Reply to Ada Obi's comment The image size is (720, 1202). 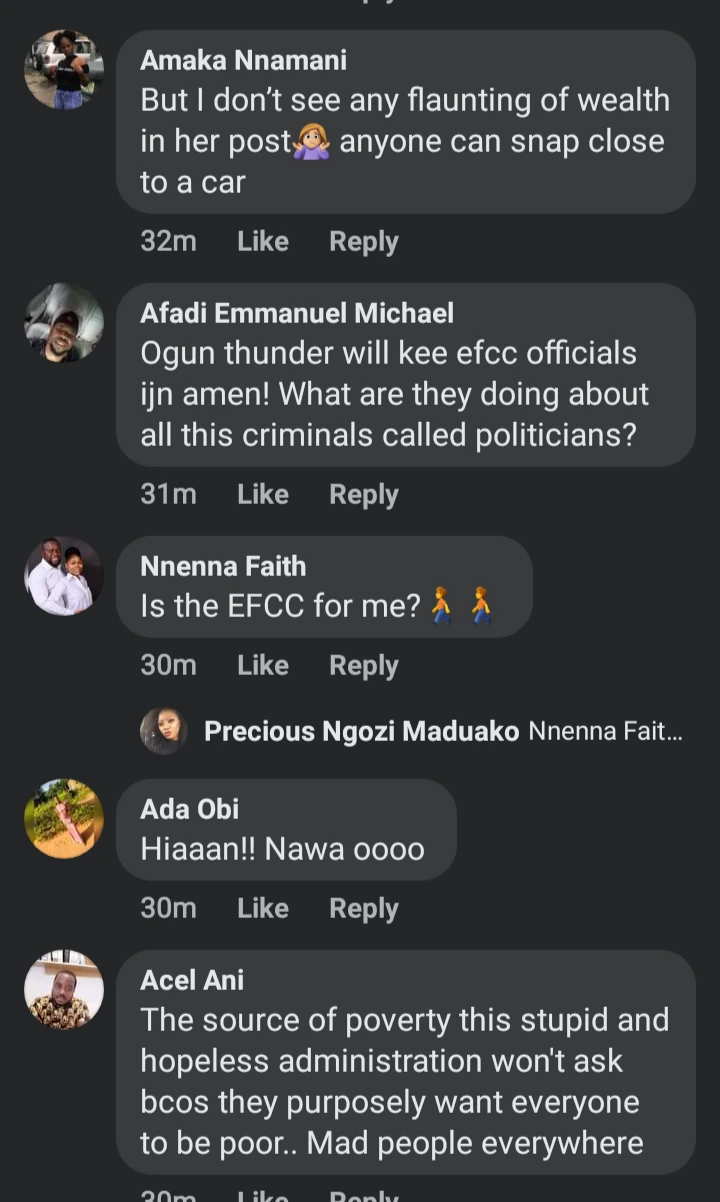364,909
